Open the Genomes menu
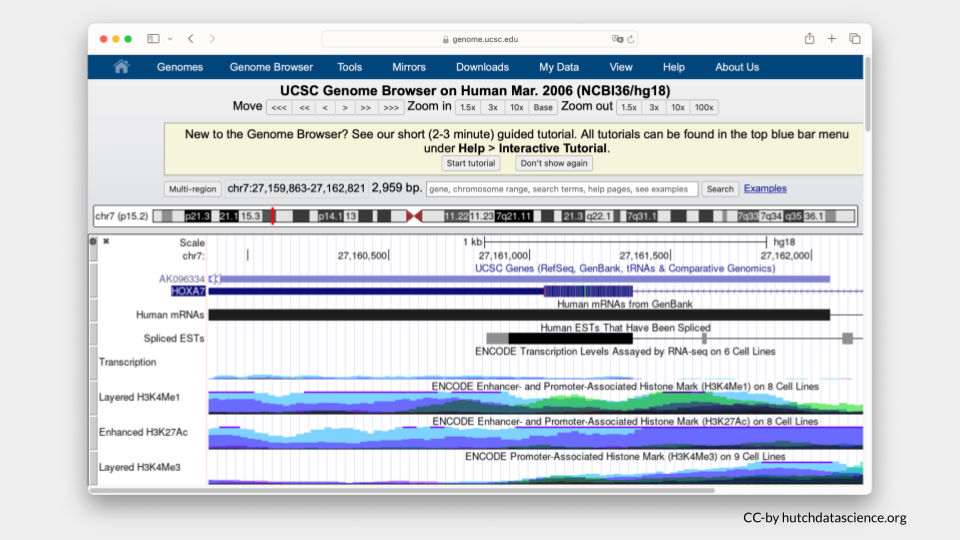 click(180, 67)
